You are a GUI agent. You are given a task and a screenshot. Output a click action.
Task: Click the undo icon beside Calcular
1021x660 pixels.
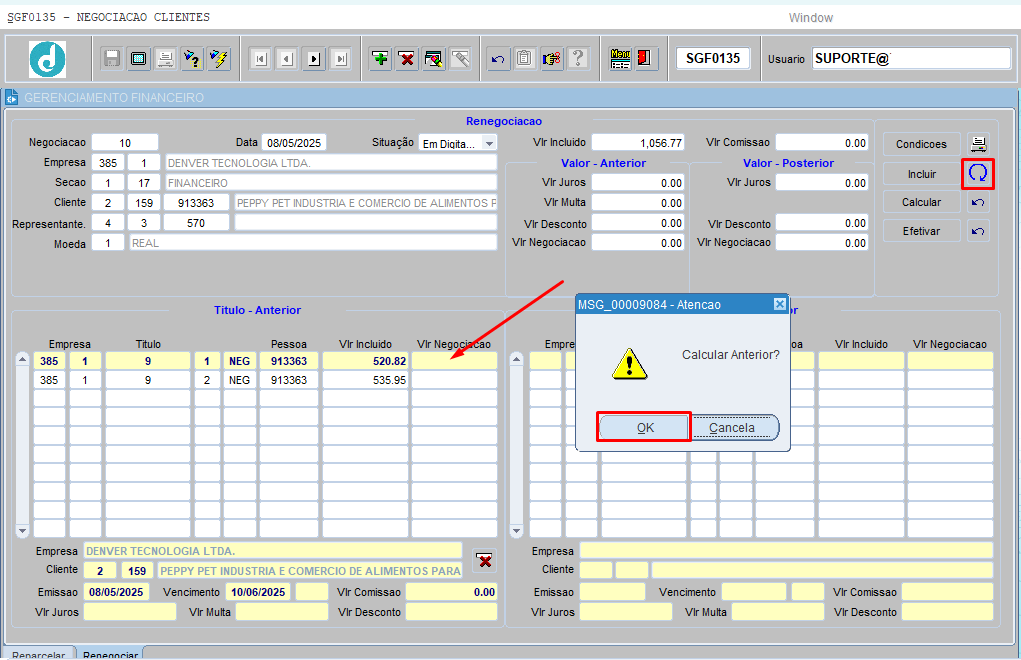978,202
